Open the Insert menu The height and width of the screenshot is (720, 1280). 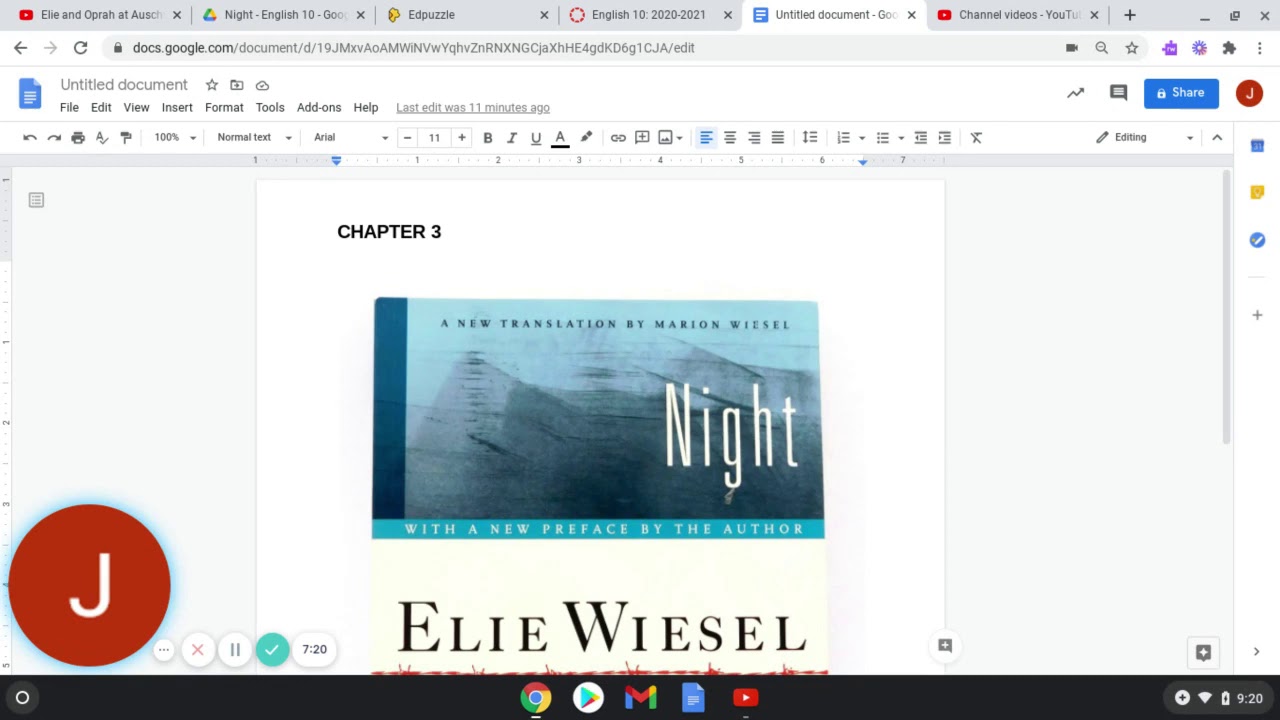pyautogui.click(x=177, y=108)
